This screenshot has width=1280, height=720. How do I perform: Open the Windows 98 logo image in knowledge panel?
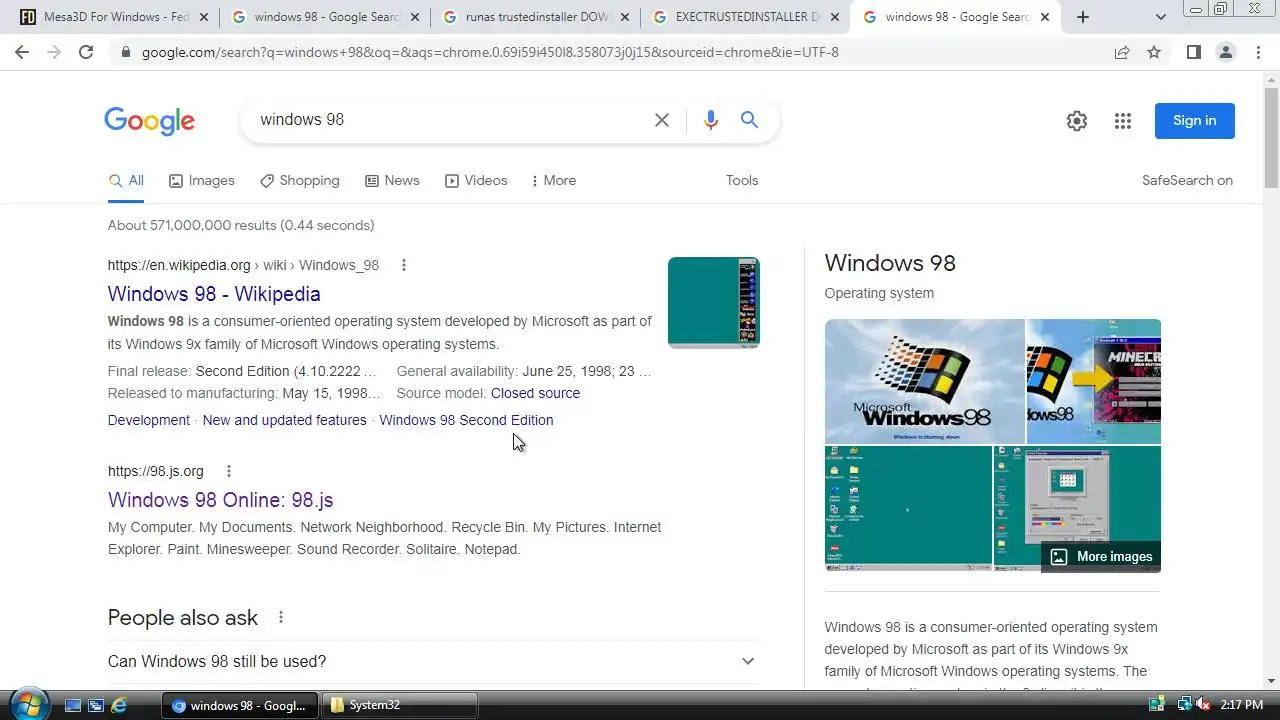[925, 381]
